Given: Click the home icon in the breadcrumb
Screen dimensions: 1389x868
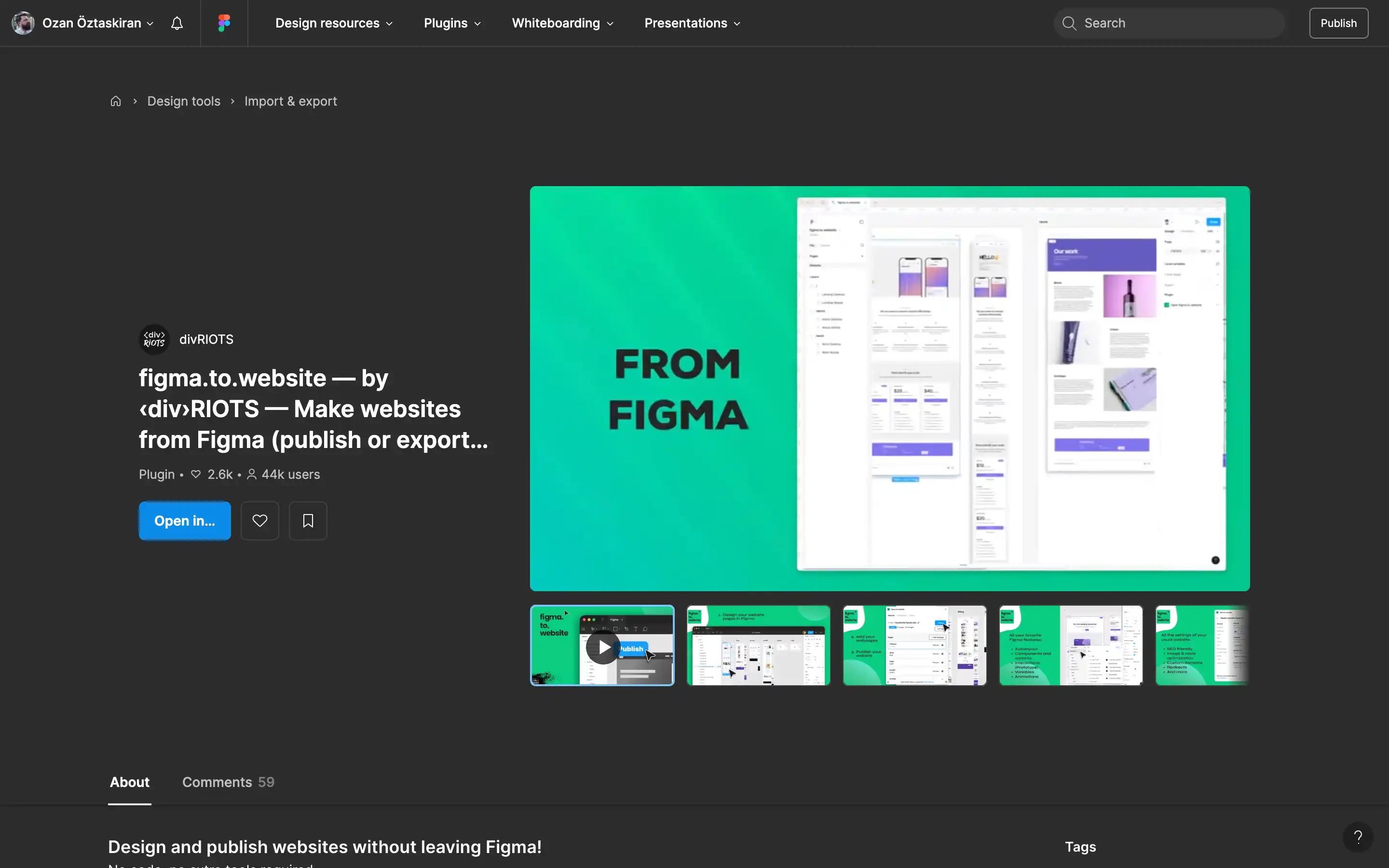Looking at the screenshot, I should [115, 100].
